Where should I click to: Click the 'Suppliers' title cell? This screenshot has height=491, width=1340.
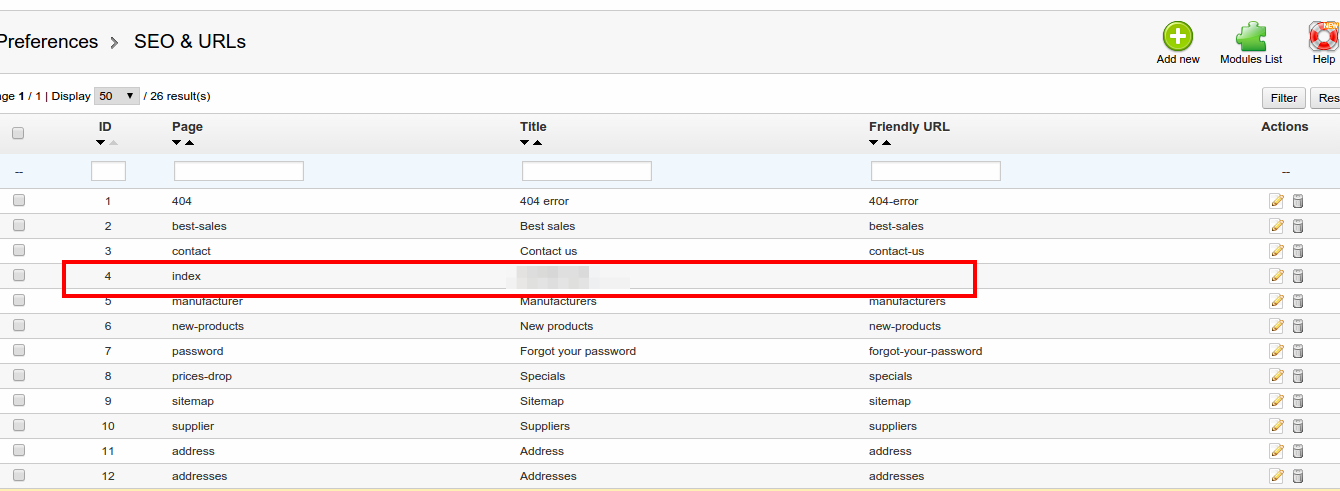[x=544, y=426]
